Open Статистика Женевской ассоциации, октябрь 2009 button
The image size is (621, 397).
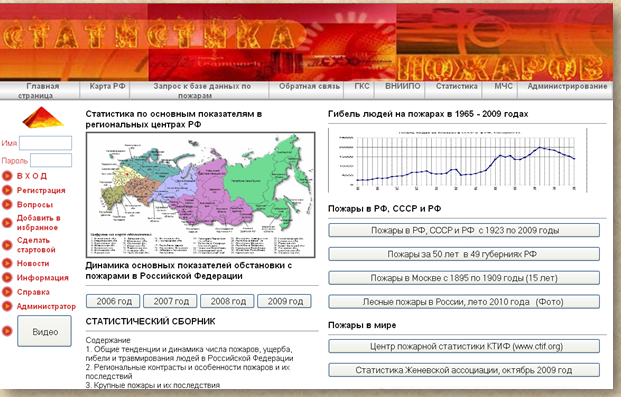click(464, 370)
